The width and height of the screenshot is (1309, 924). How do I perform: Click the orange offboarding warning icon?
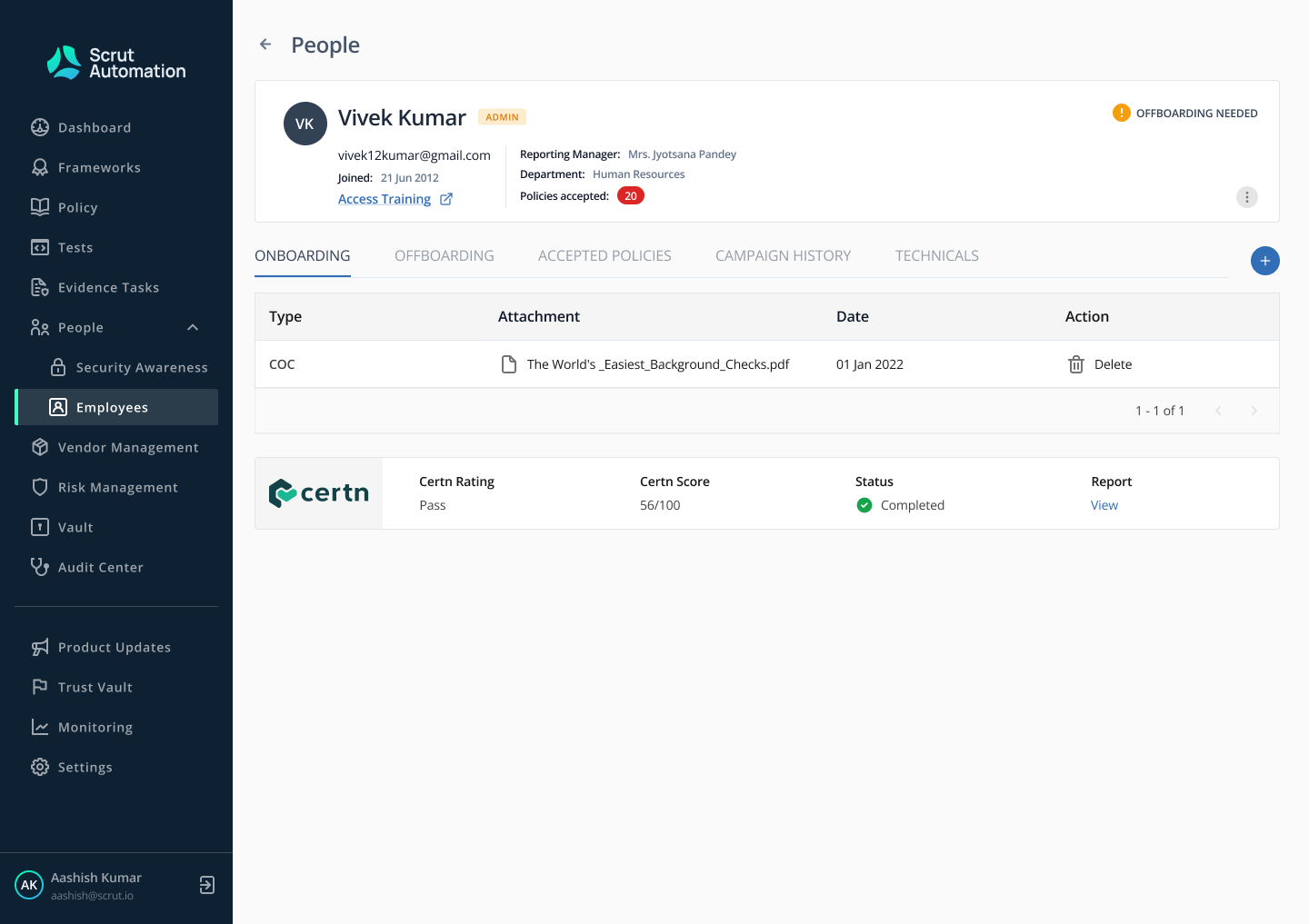click(1122, 113)
